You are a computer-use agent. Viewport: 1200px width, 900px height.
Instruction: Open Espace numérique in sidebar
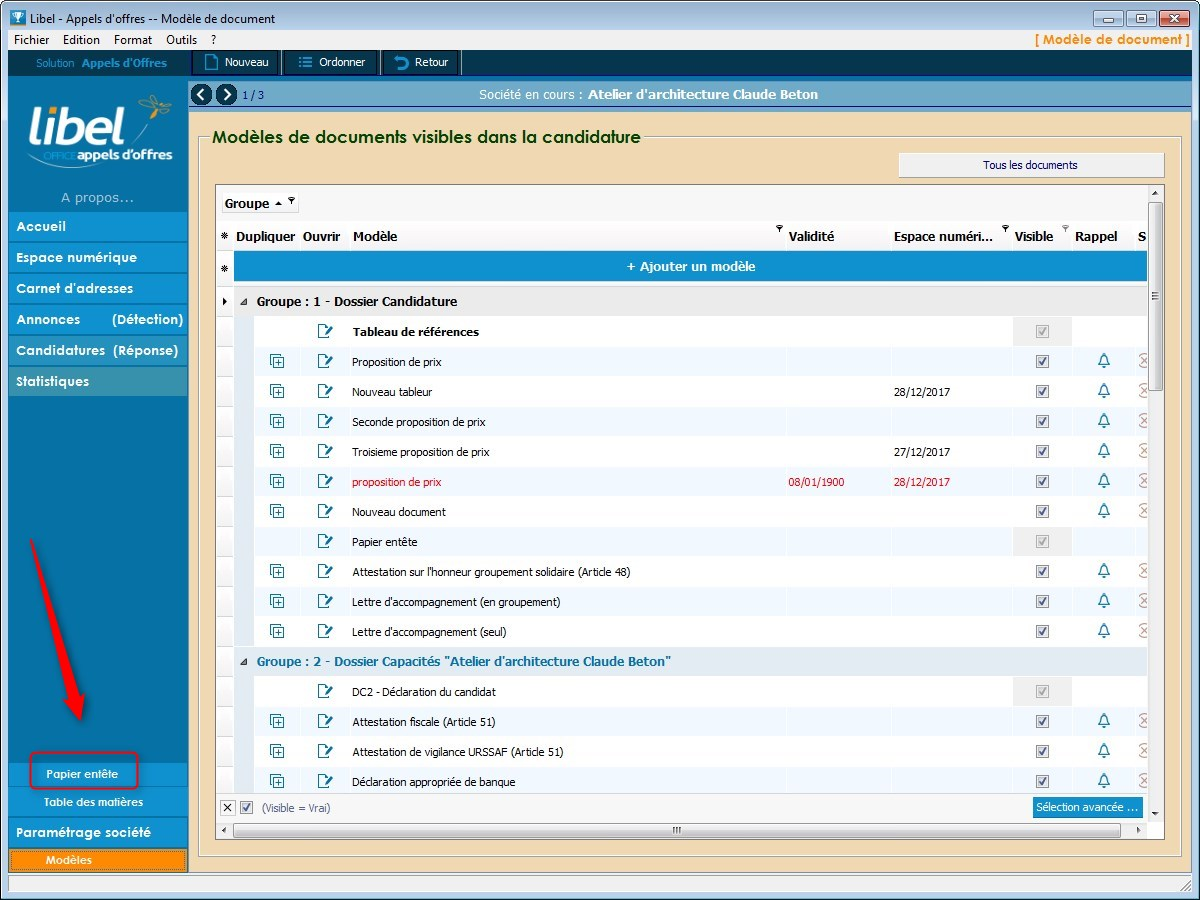click(98, 257)
